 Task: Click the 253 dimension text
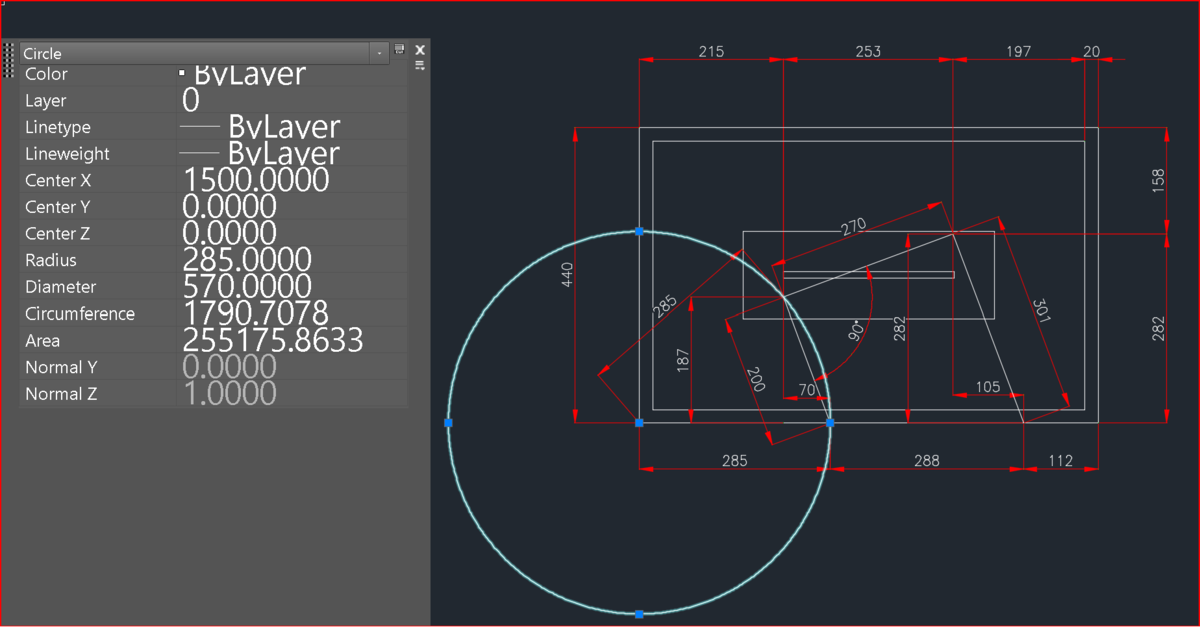tap(868, 51)
